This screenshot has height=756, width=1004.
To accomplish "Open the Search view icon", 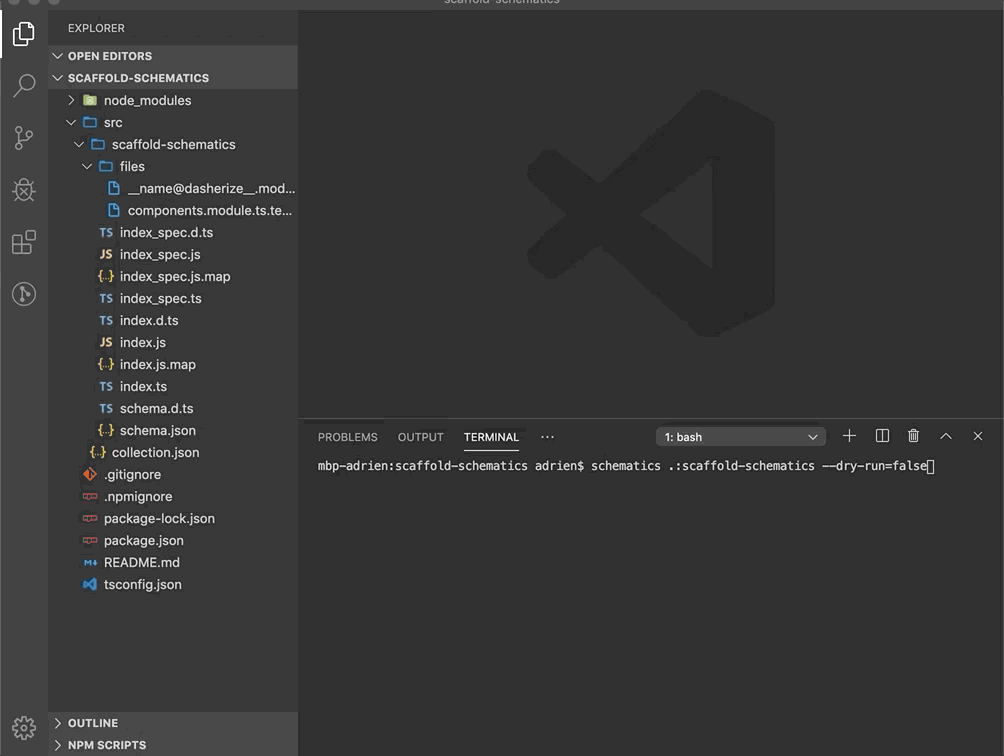I will [x=24, y=85].
